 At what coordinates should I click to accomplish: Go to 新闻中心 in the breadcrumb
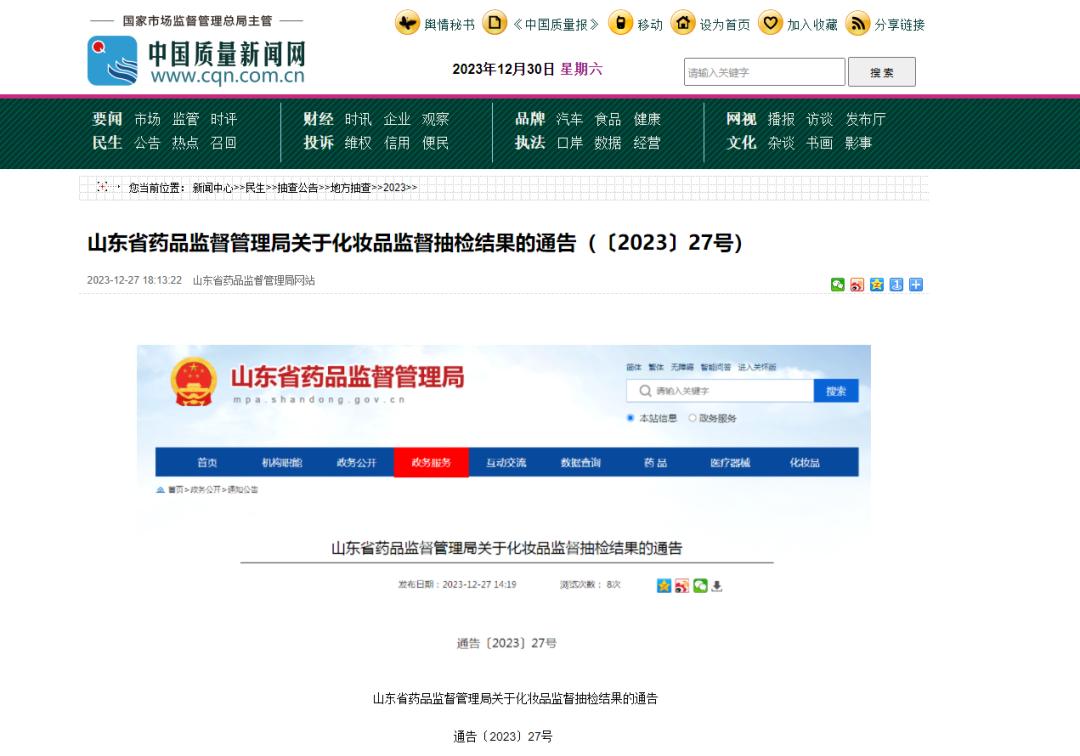[213, 187]
